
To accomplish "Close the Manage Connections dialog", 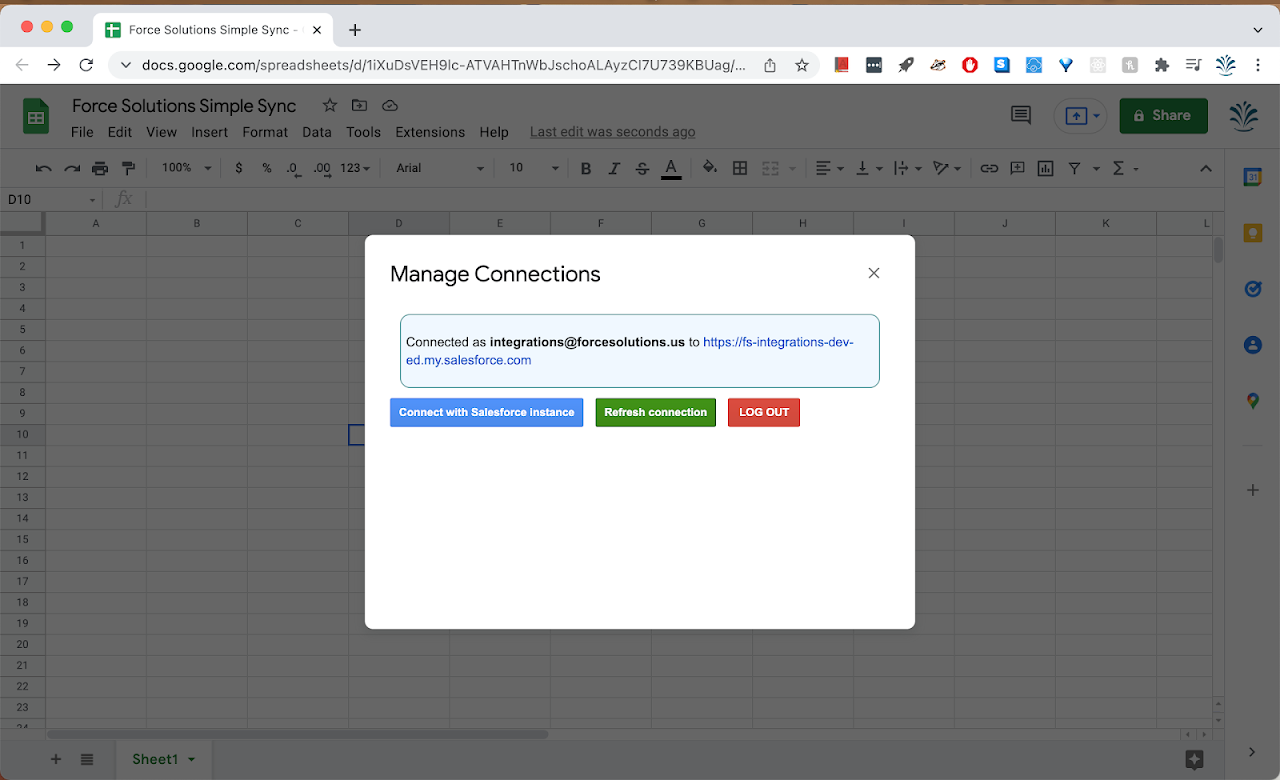I will coord(874,273).
